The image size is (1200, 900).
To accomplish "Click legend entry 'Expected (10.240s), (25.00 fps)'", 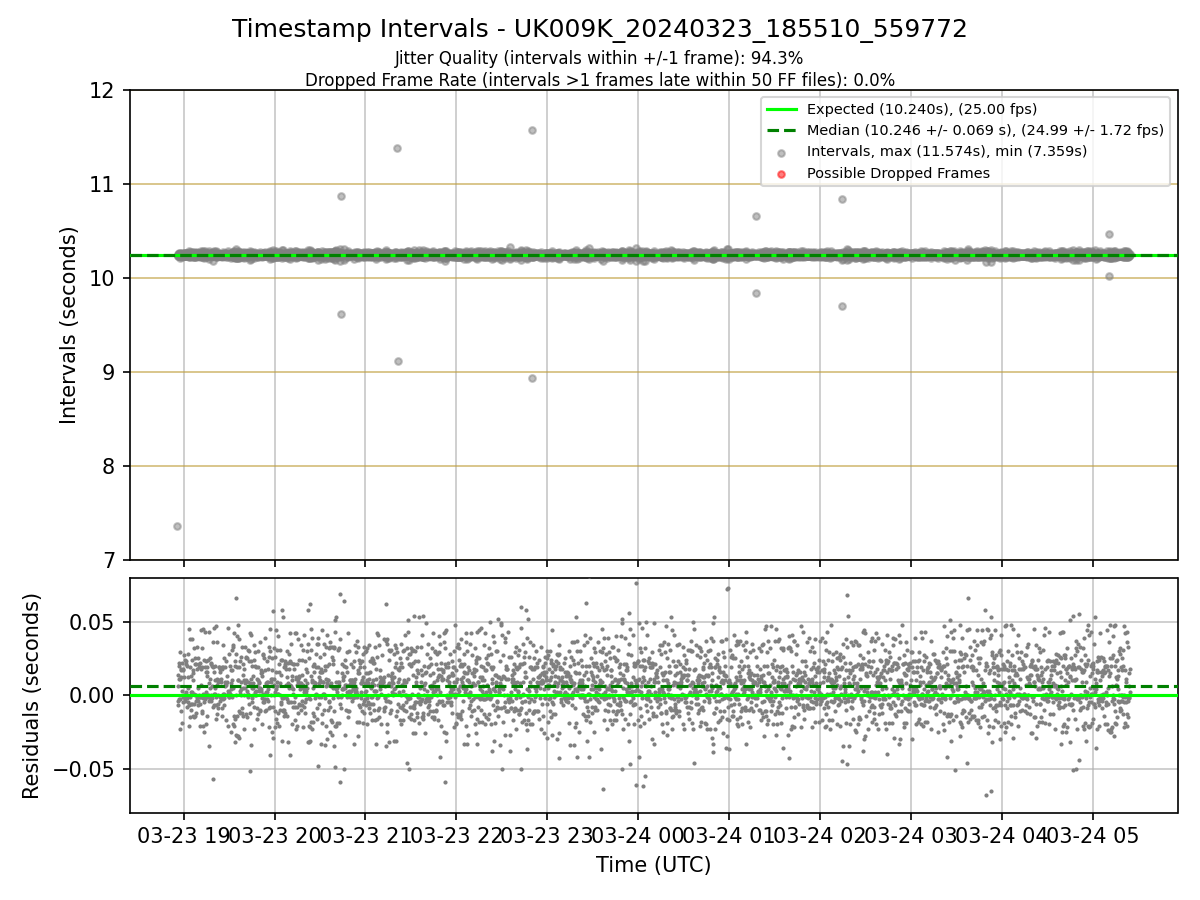I will click(922, 109).
